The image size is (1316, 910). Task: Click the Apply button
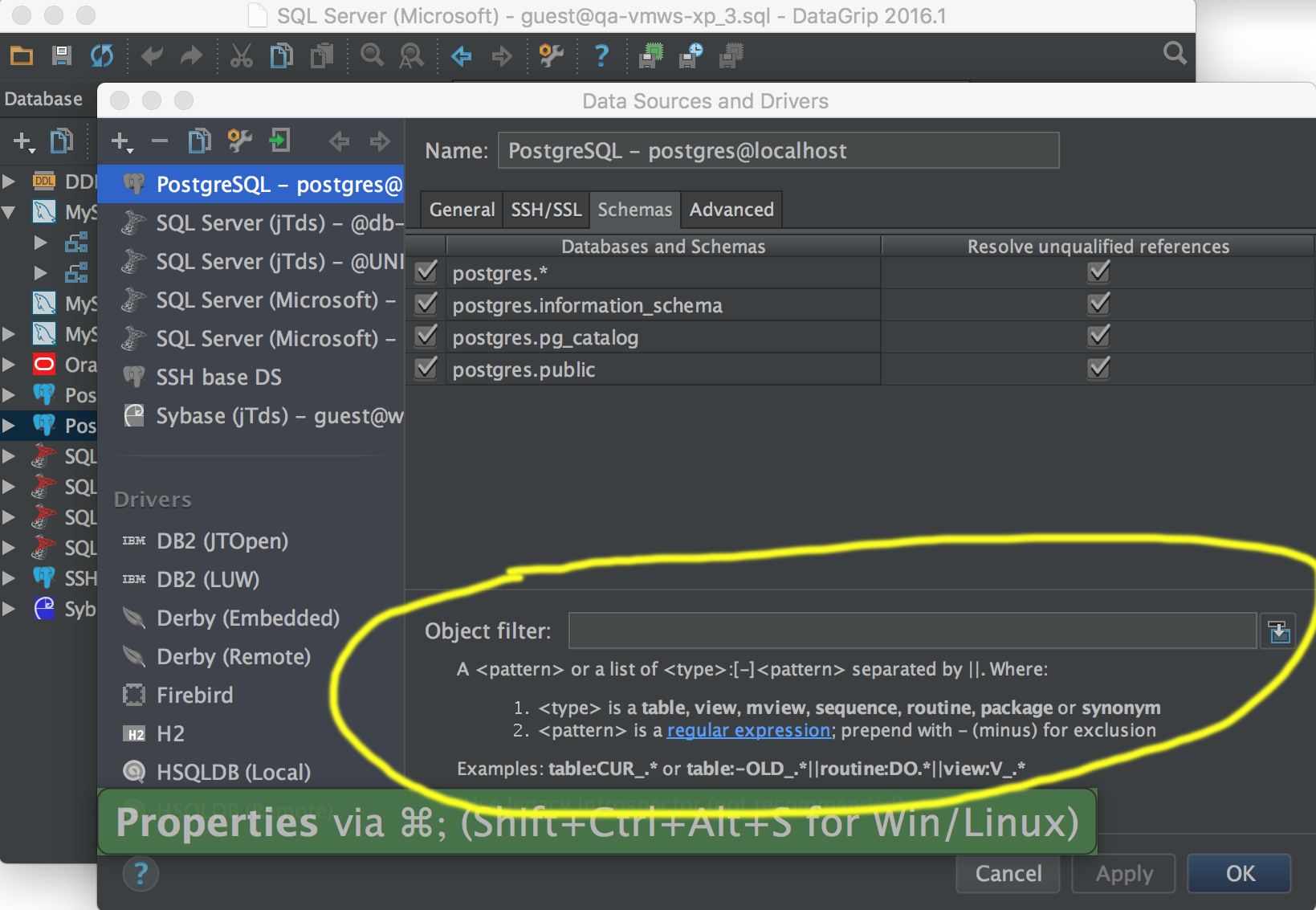click(x=1124, y=873)
